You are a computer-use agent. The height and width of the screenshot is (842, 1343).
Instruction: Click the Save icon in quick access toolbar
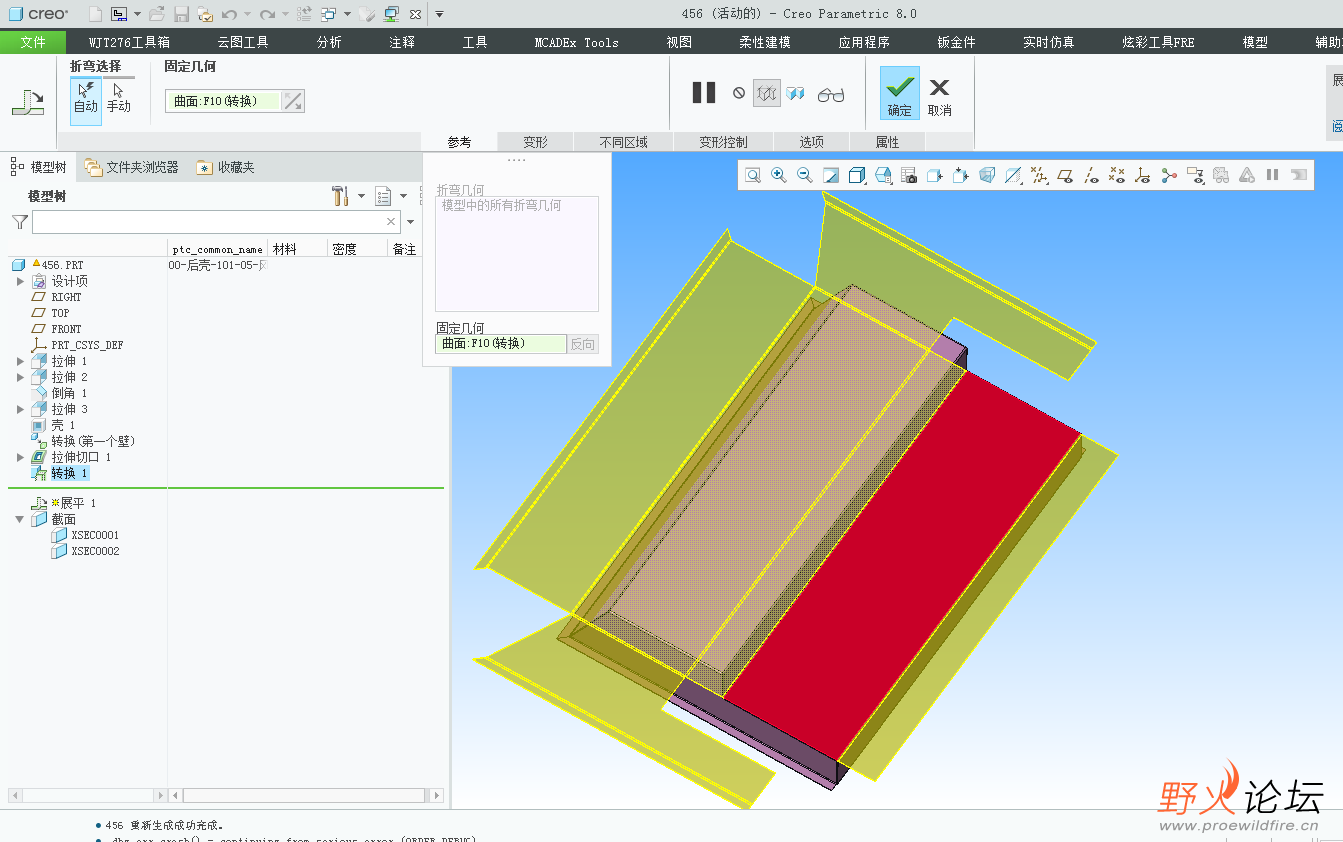click(x=181, y=14)
